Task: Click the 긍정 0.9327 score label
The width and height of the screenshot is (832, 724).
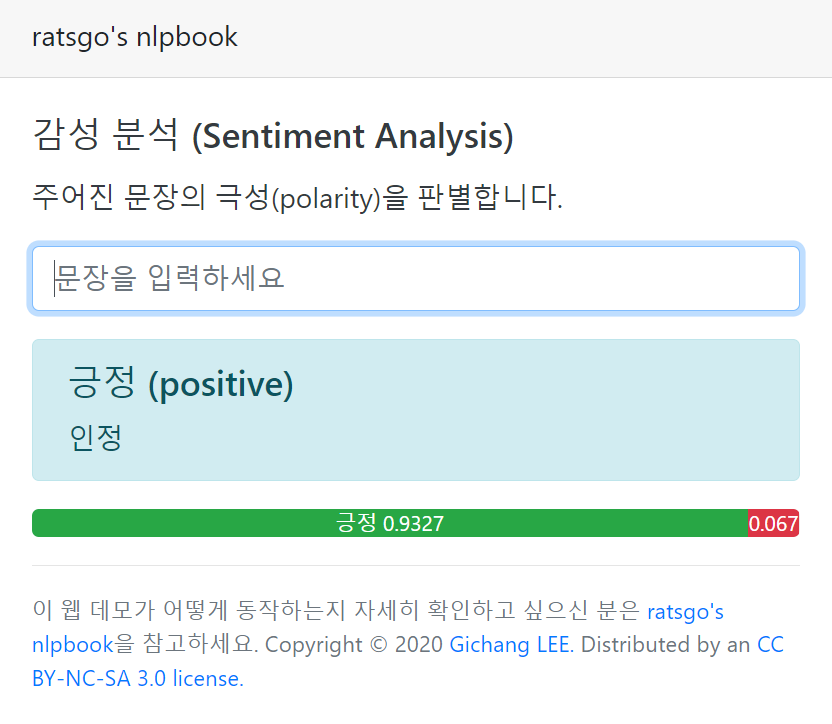Action: coord(390,523)
